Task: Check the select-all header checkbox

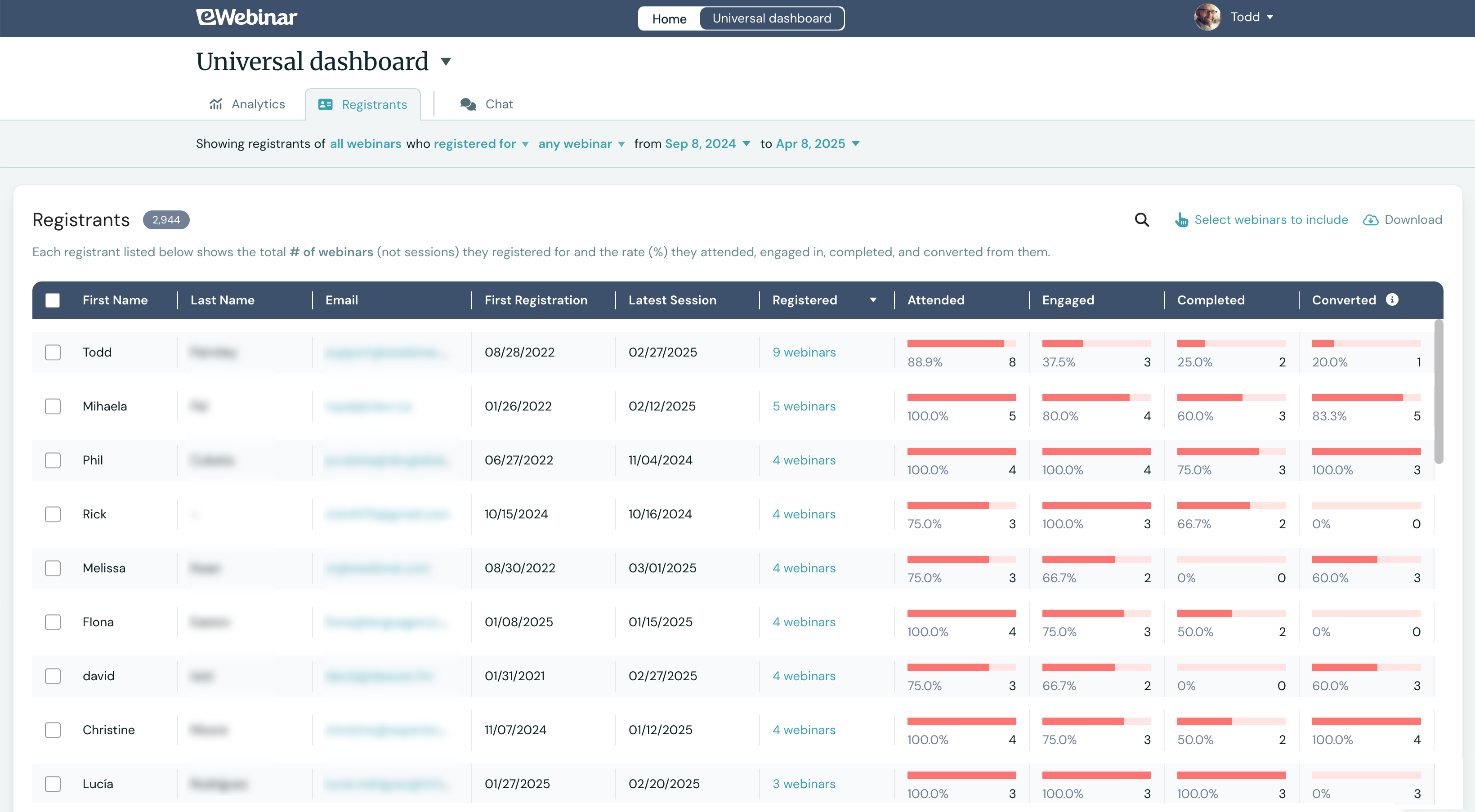Action: pos(53,300)
